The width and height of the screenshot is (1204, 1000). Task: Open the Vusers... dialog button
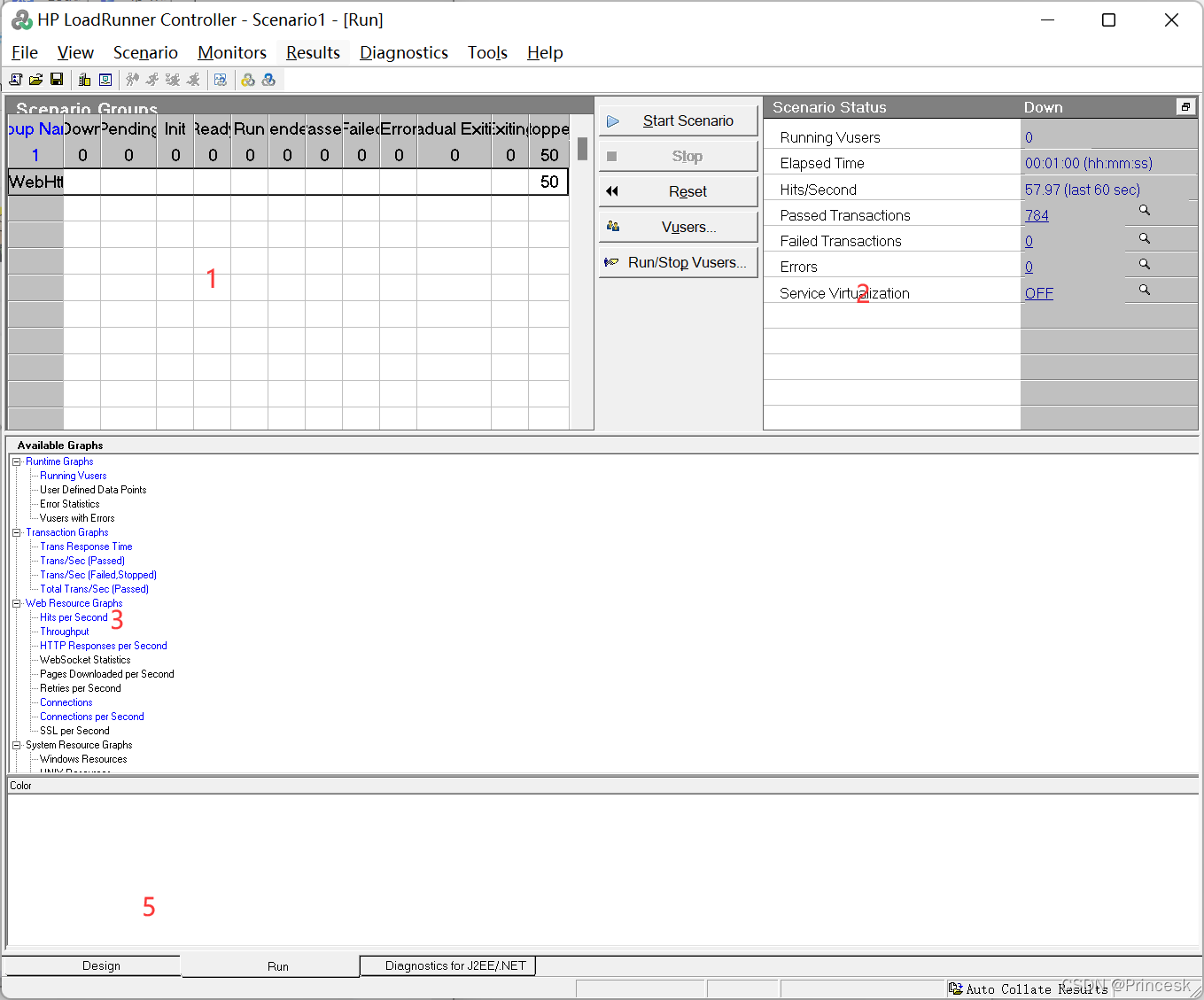(679, 227)
